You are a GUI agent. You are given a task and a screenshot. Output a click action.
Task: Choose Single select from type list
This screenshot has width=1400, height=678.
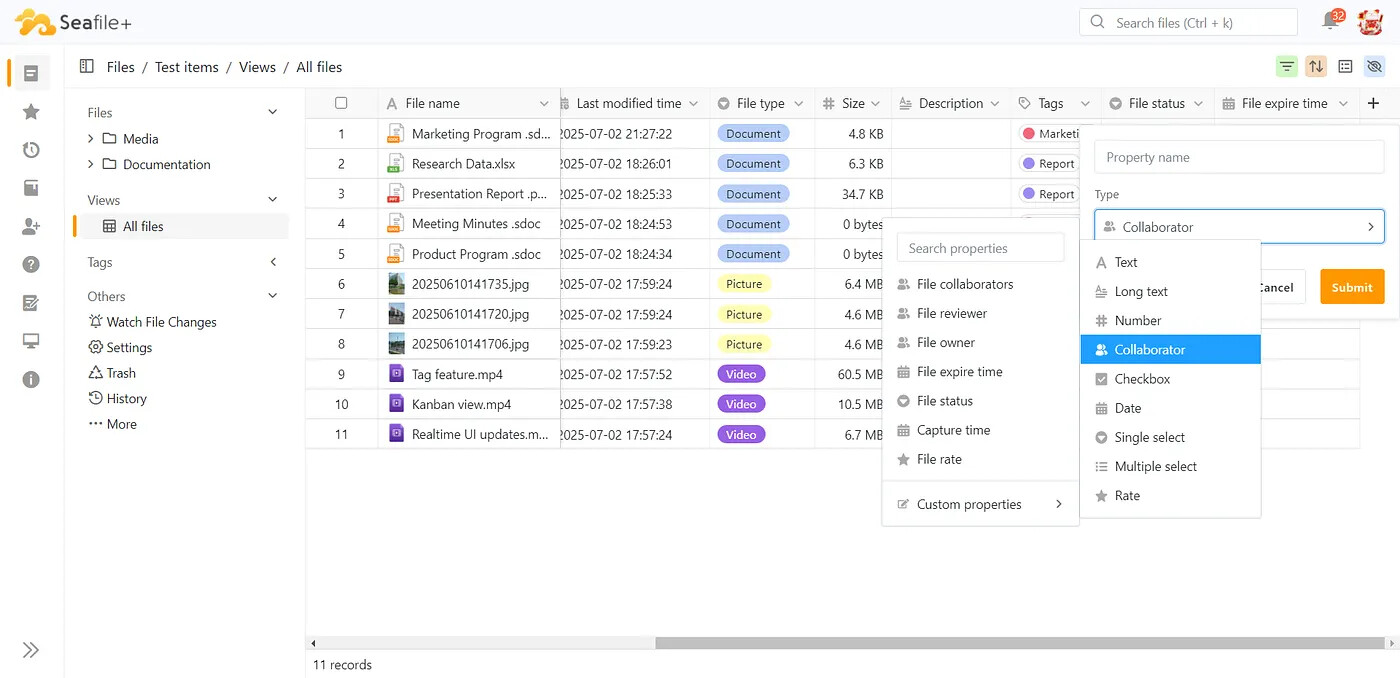1149,437
